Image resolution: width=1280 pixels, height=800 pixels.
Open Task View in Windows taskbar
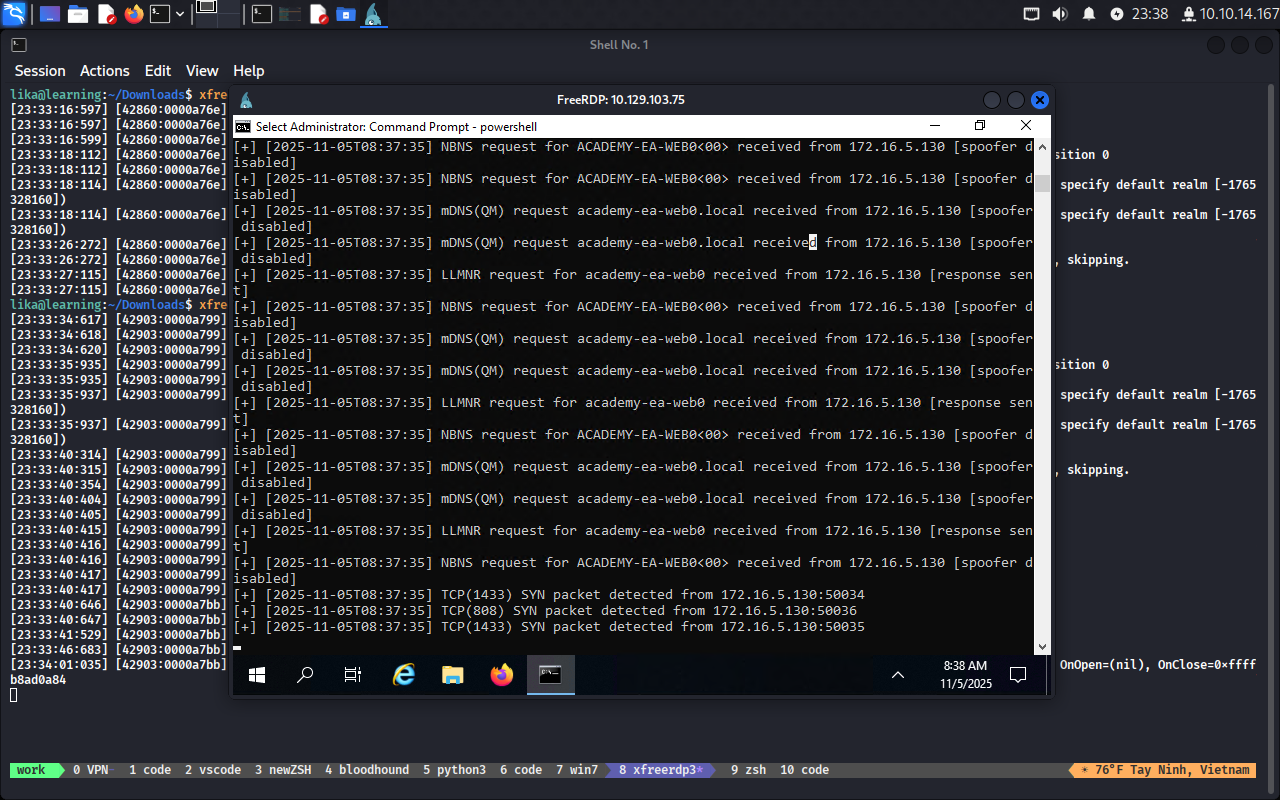pyautogui.click(x=353, y=675)
